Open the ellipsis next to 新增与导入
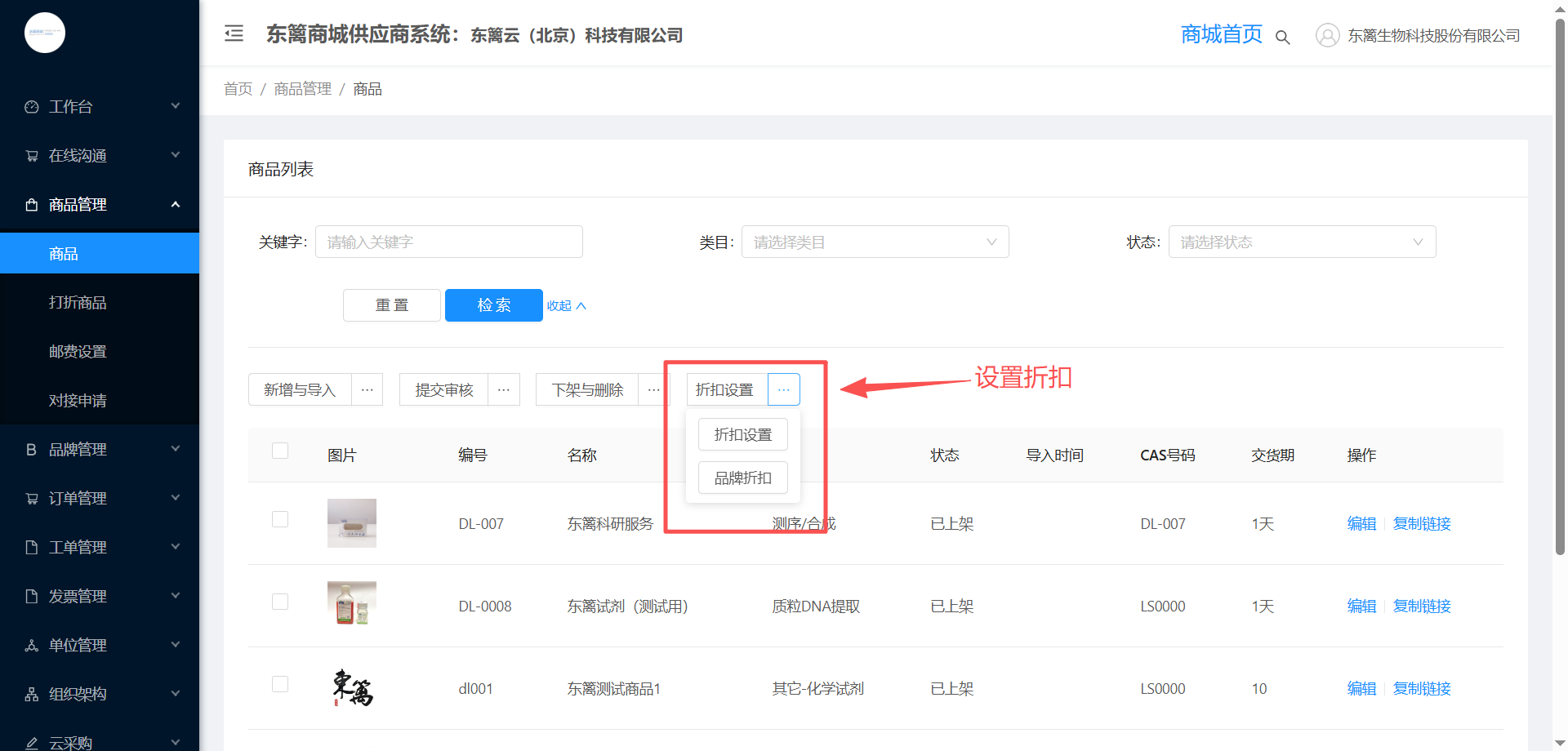 (x=367, y=389)
